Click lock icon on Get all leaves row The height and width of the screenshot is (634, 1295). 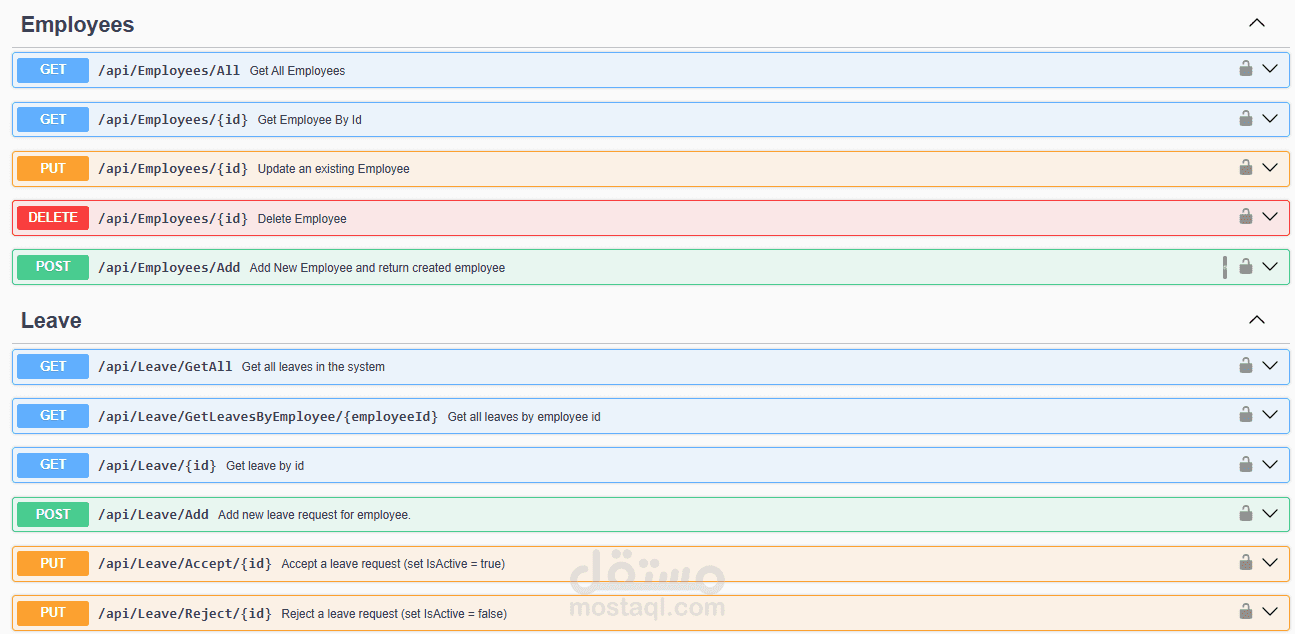1246,366
